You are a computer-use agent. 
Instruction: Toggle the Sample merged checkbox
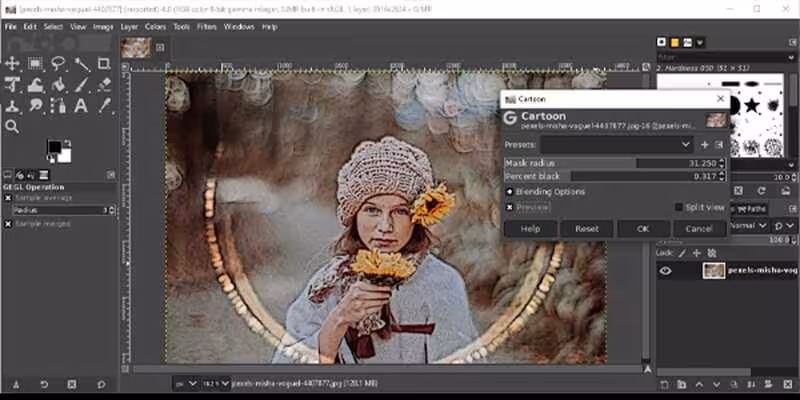[8, 224]
